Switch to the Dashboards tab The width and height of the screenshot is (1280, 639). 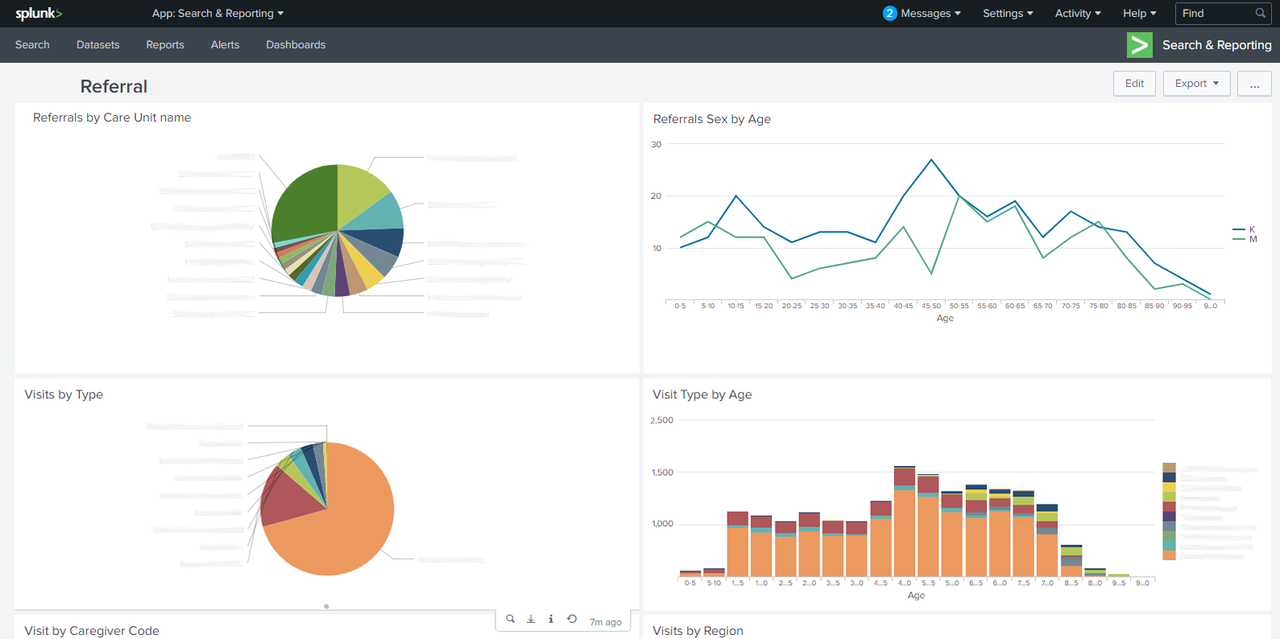(x=295, y=44)
